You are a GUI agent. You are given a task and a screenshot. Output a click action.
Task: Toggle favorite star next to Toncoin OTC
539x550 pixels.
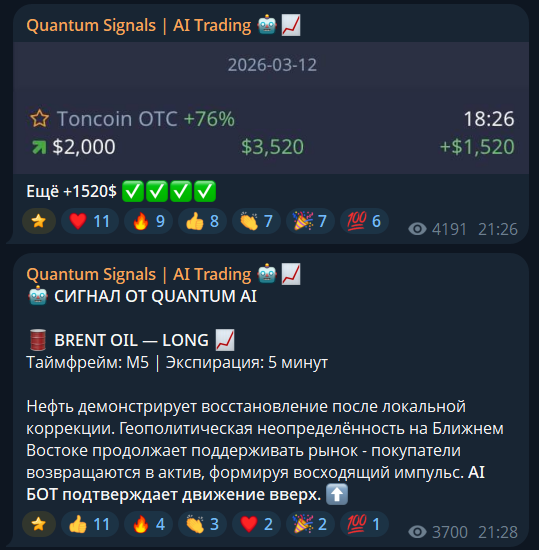pos(39,119)
